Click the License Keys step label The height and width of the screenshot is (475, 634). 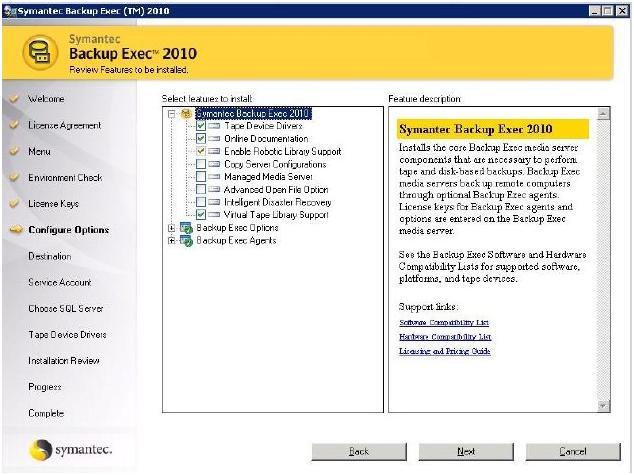53,204
